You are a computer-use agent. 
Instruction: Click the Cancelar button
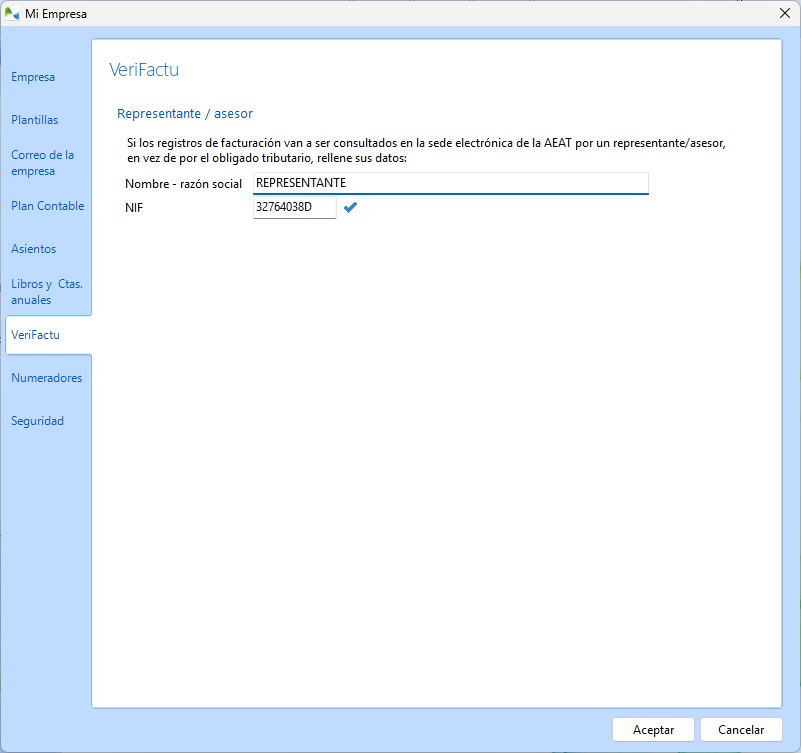pyautogui.click(x=740, y=730)
